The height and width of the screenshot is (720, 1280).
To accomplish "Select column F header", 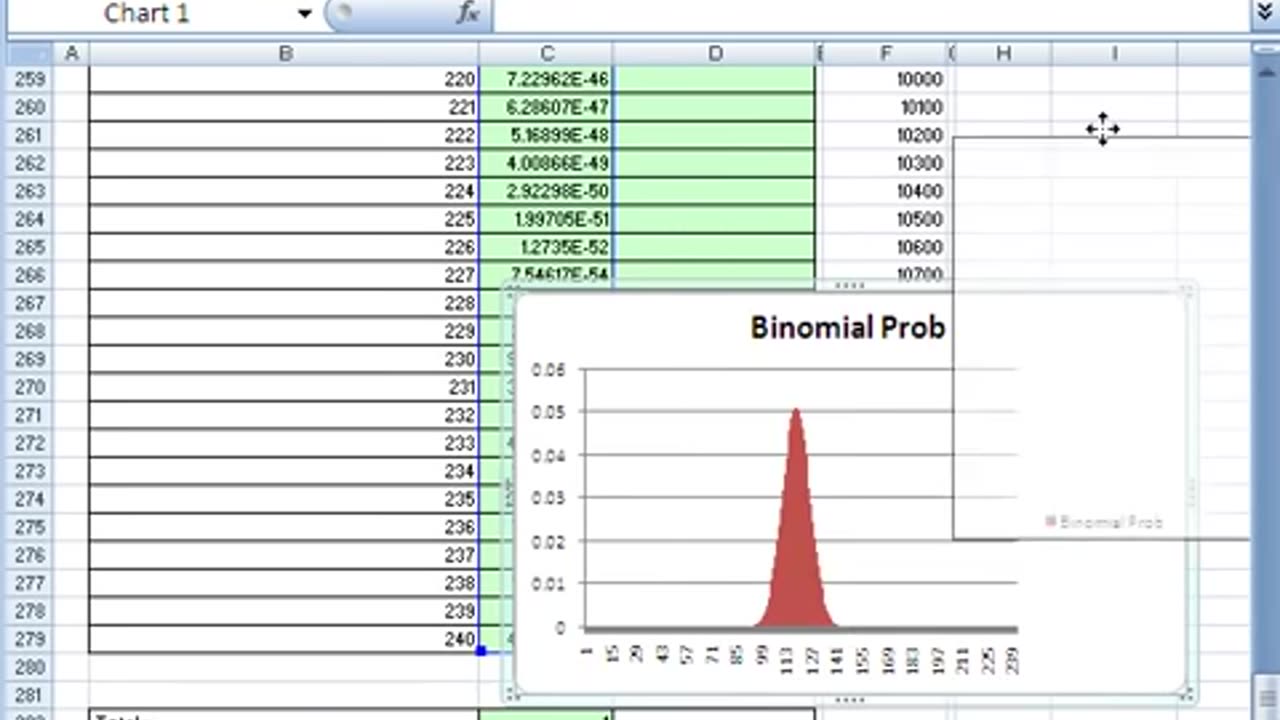I will coord(885,54).
